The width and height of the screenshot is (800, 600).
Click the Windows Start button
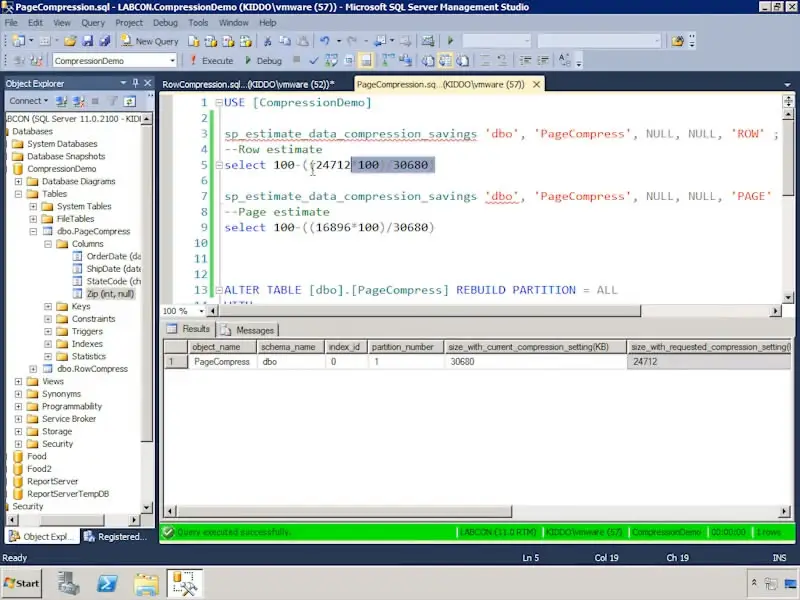click(22, 583)
